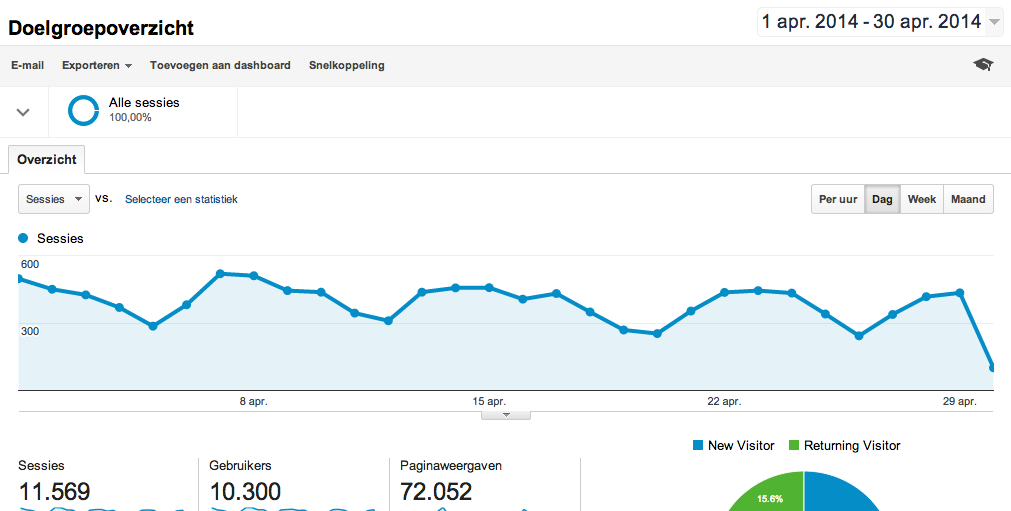Click the Sessies value 11.569
Viewport: 1011px width, 511px height.
[x=54, y=492]
